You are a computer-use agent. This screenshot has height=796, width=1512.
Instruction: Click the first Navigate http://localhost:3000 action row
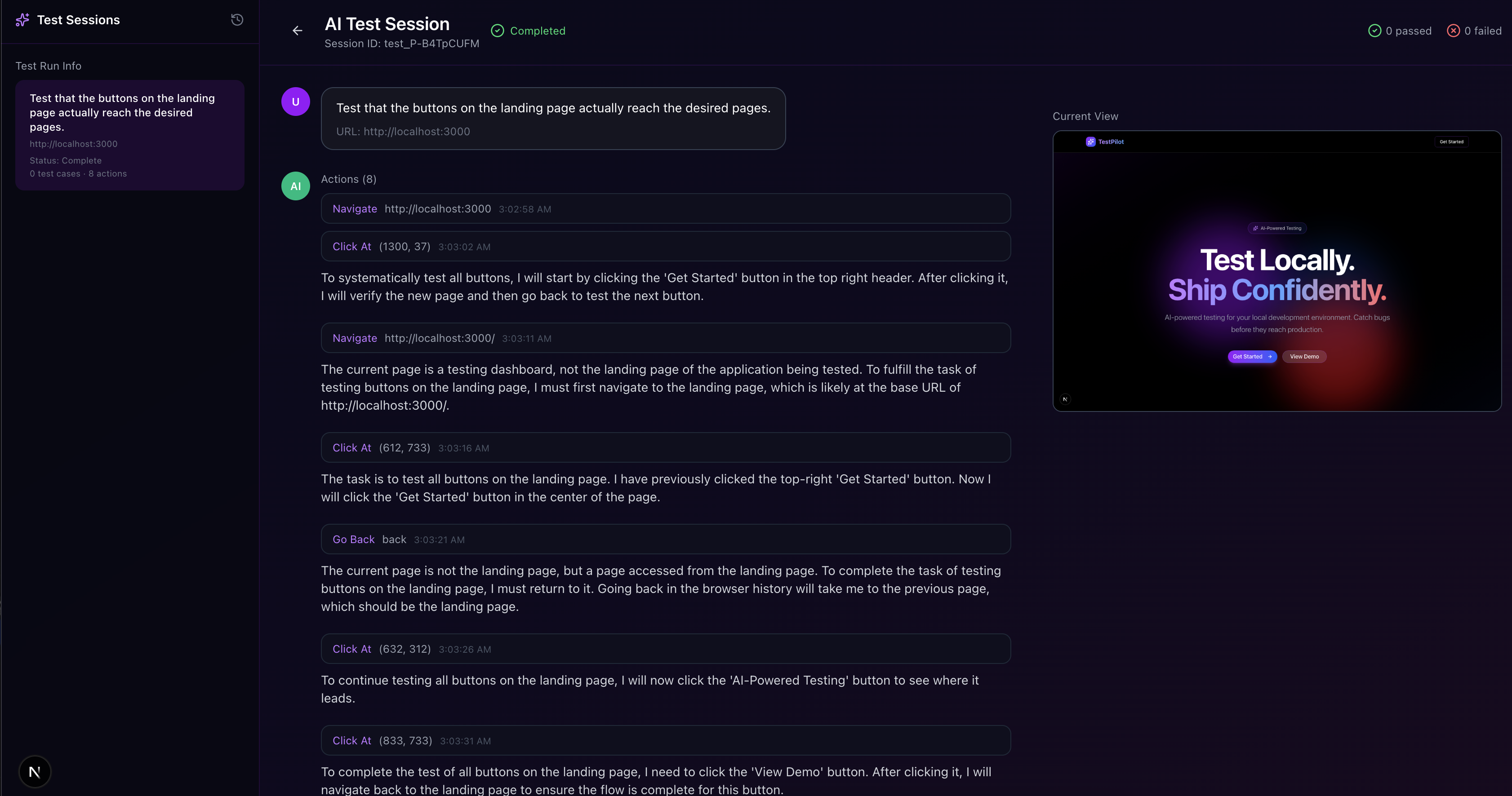(x=665, y=209)
